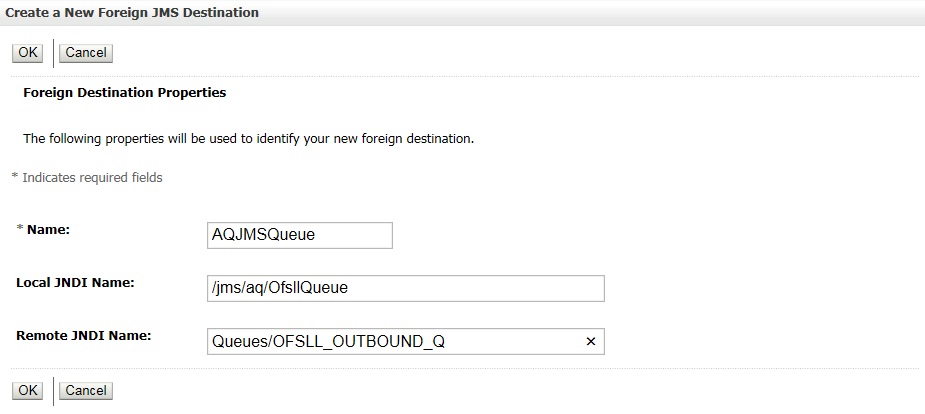Image resolution: width=925 pixels, height=414 pixels.
Task: Focus the Name field containing AQJMSQueue
Action: pos(300,235)
